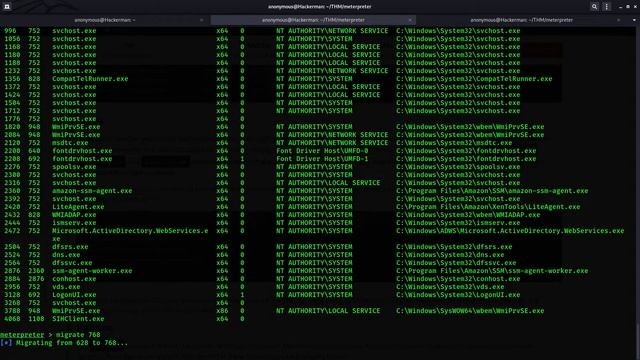Click the dfsrs.exe process name
Viewport: 640px width, 360px height.
tap(70, 247)
